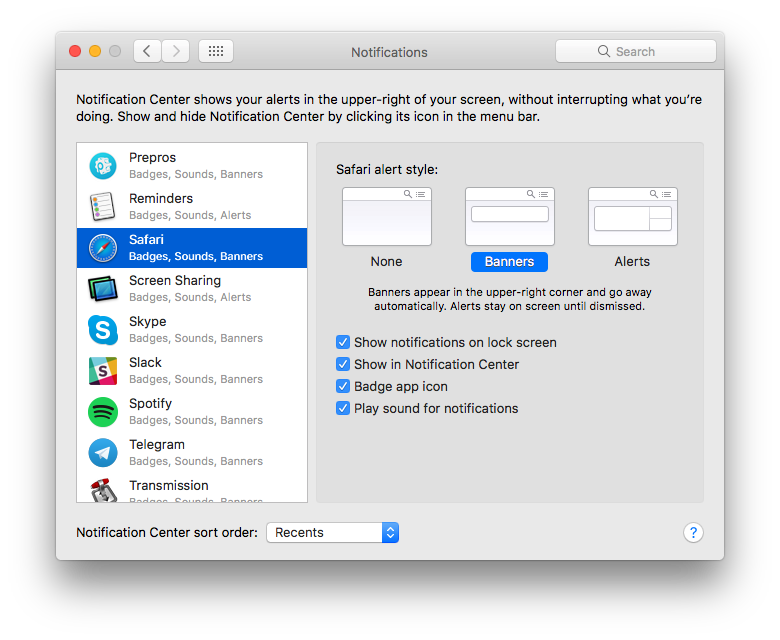Screen dimensions: 780x640
Task: Uncheck Show notifications on lock screen
Action: click(343, 342)
